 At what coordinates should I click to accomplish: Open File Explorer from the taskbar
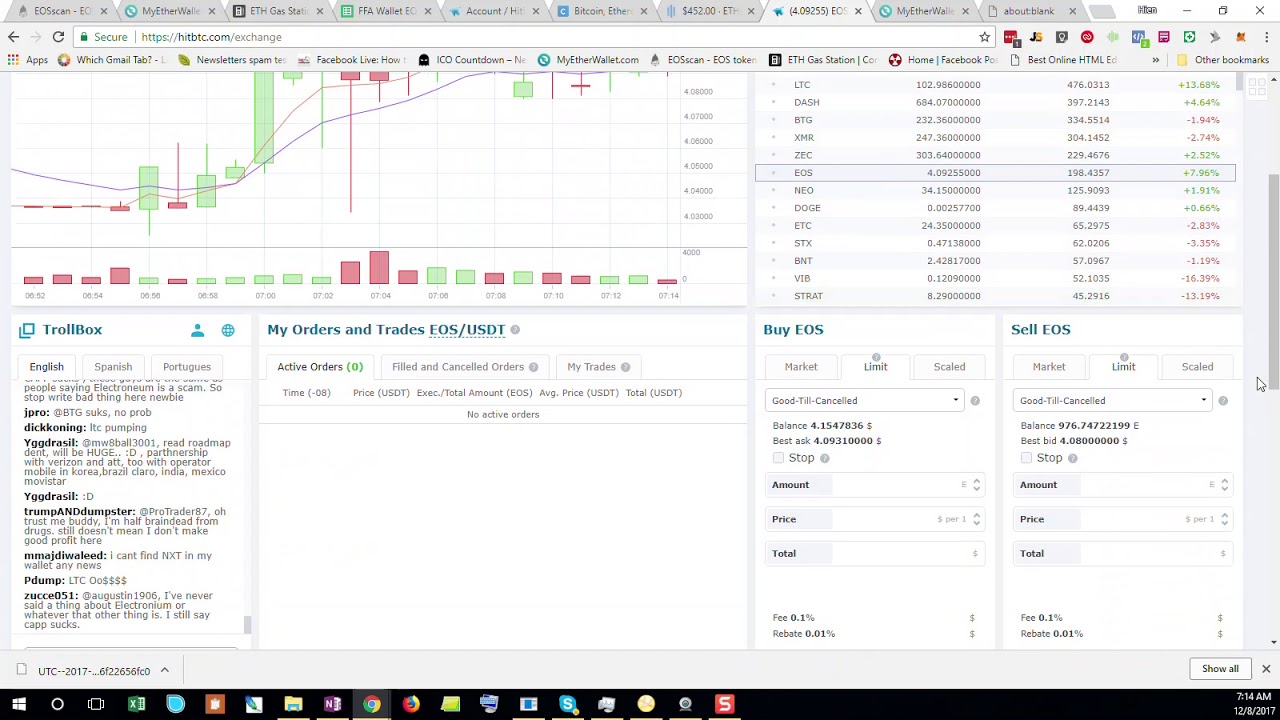[x=293, y=704]
